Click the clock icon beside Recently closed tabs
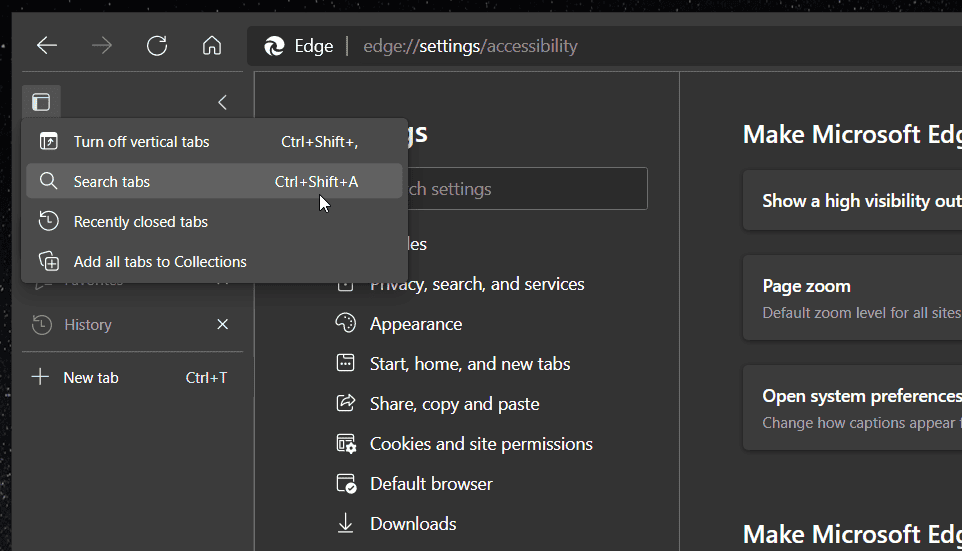962x551 pixels. point(48,221)
